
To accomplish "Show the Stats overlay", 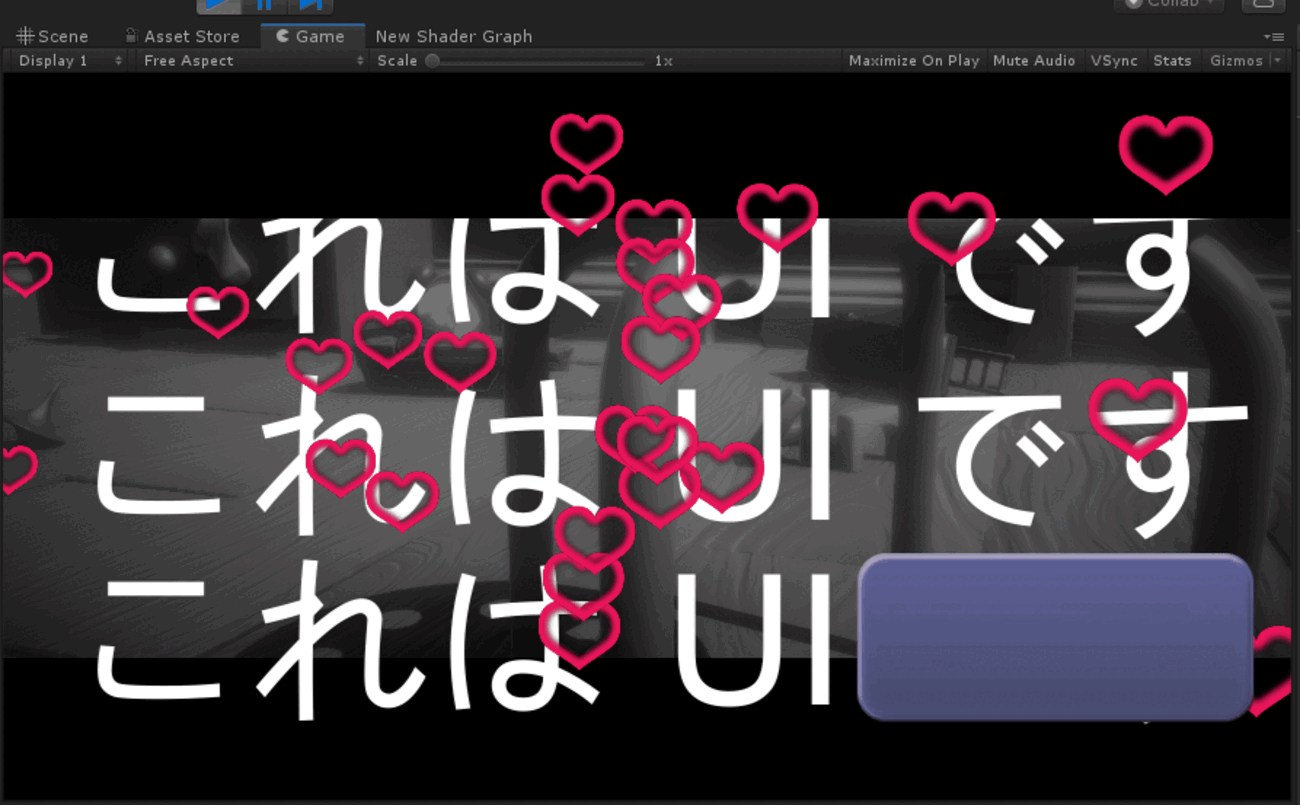I will (1172, 61).
